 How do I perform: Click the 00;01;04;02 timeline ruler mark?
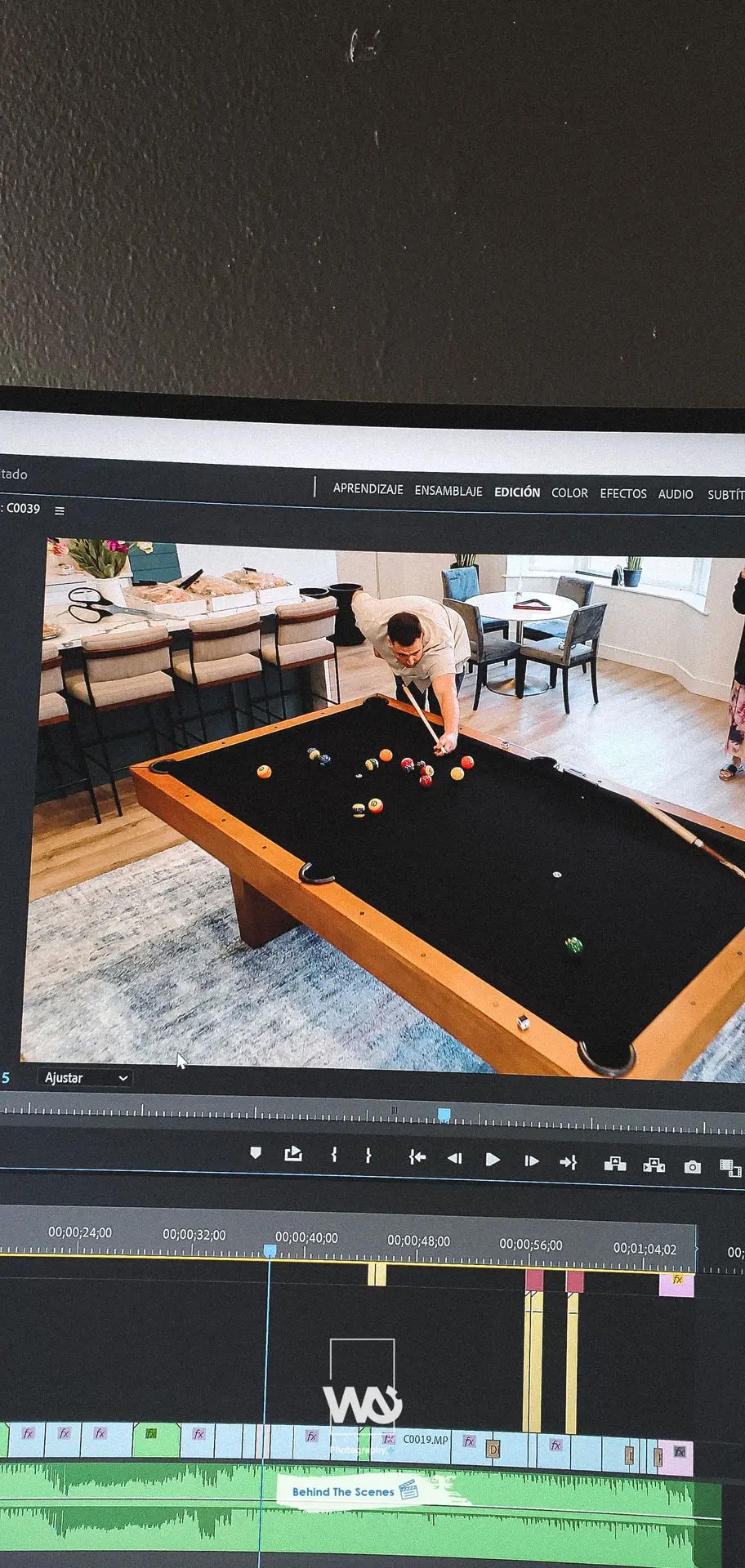(645, 1249)
